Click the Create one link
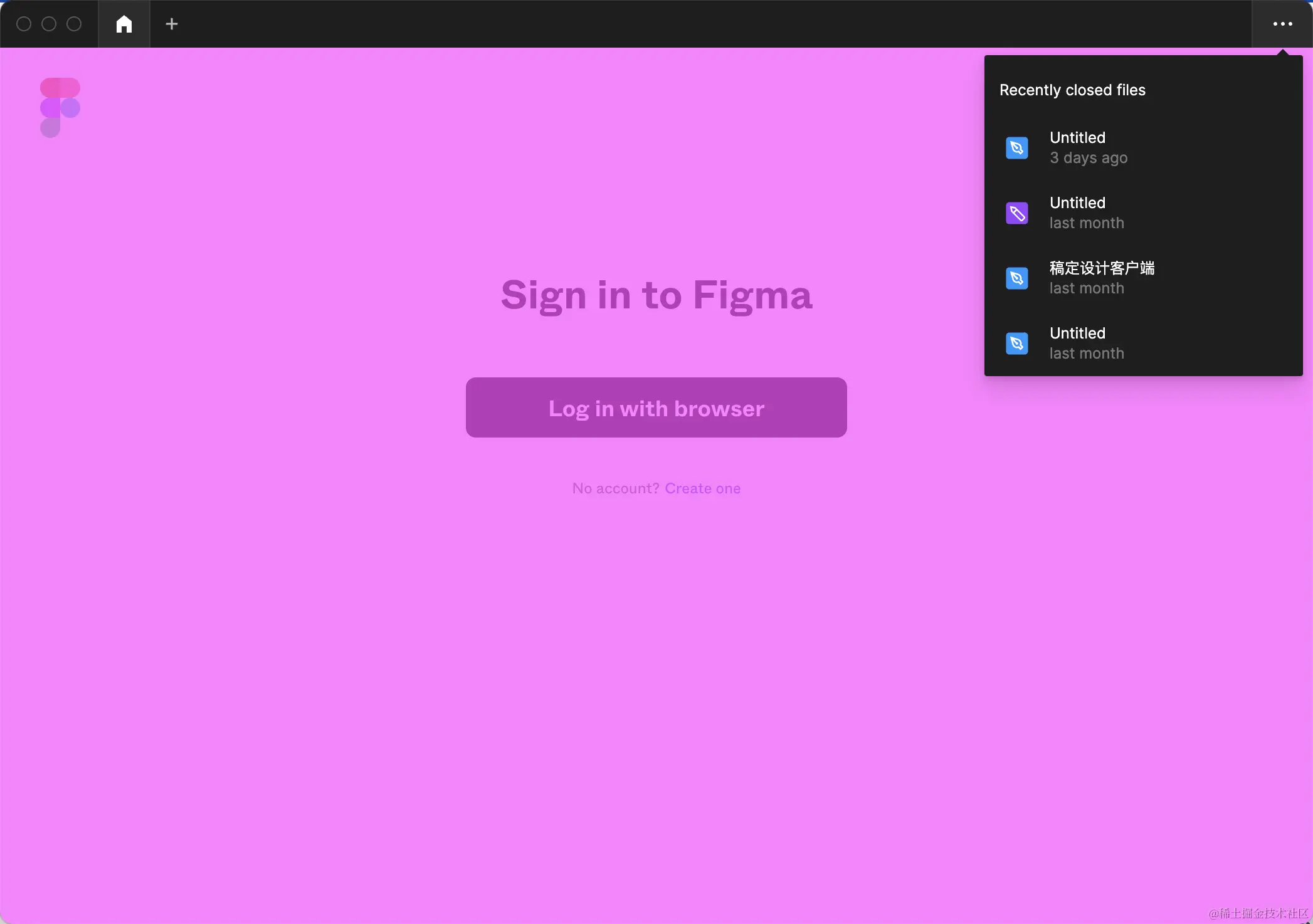Image resolution: width=1313 pixels, height=924 pixels. (702, 488)
